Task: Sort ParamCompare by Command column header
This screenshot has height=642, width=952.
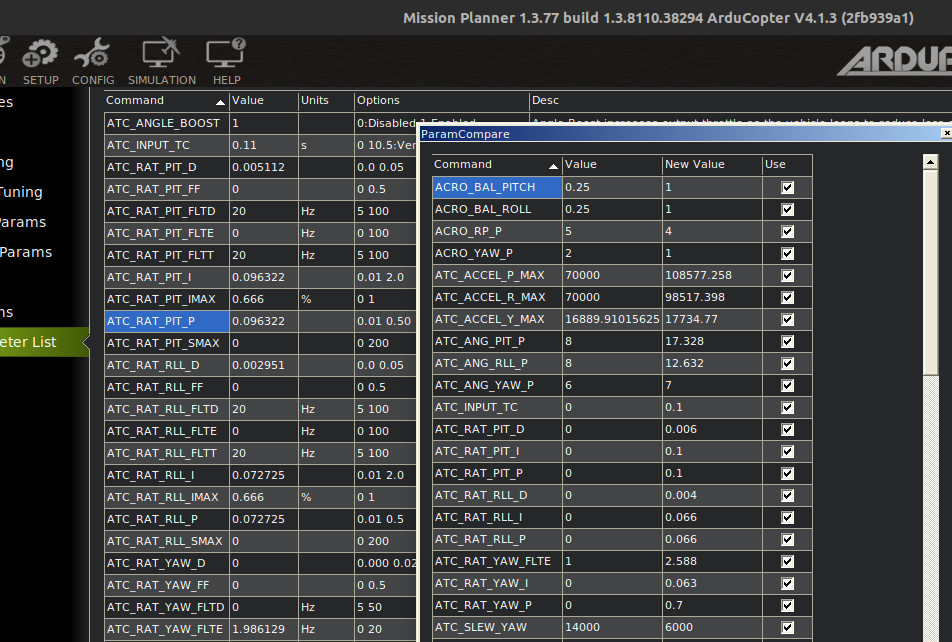Action: pyautogui.click(x=497, y=165)
